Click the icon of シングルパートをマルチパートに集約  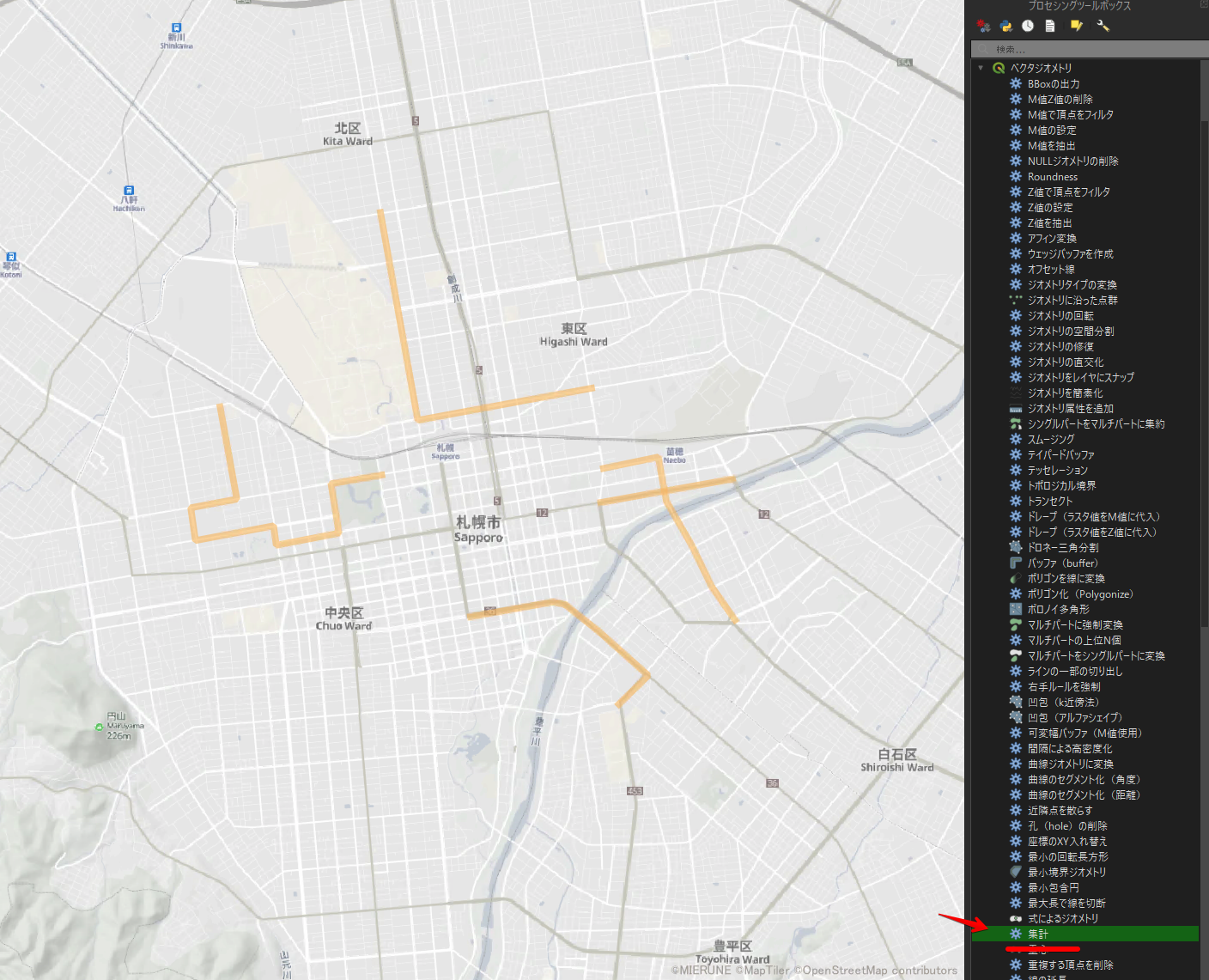(x=1016, y=423)
